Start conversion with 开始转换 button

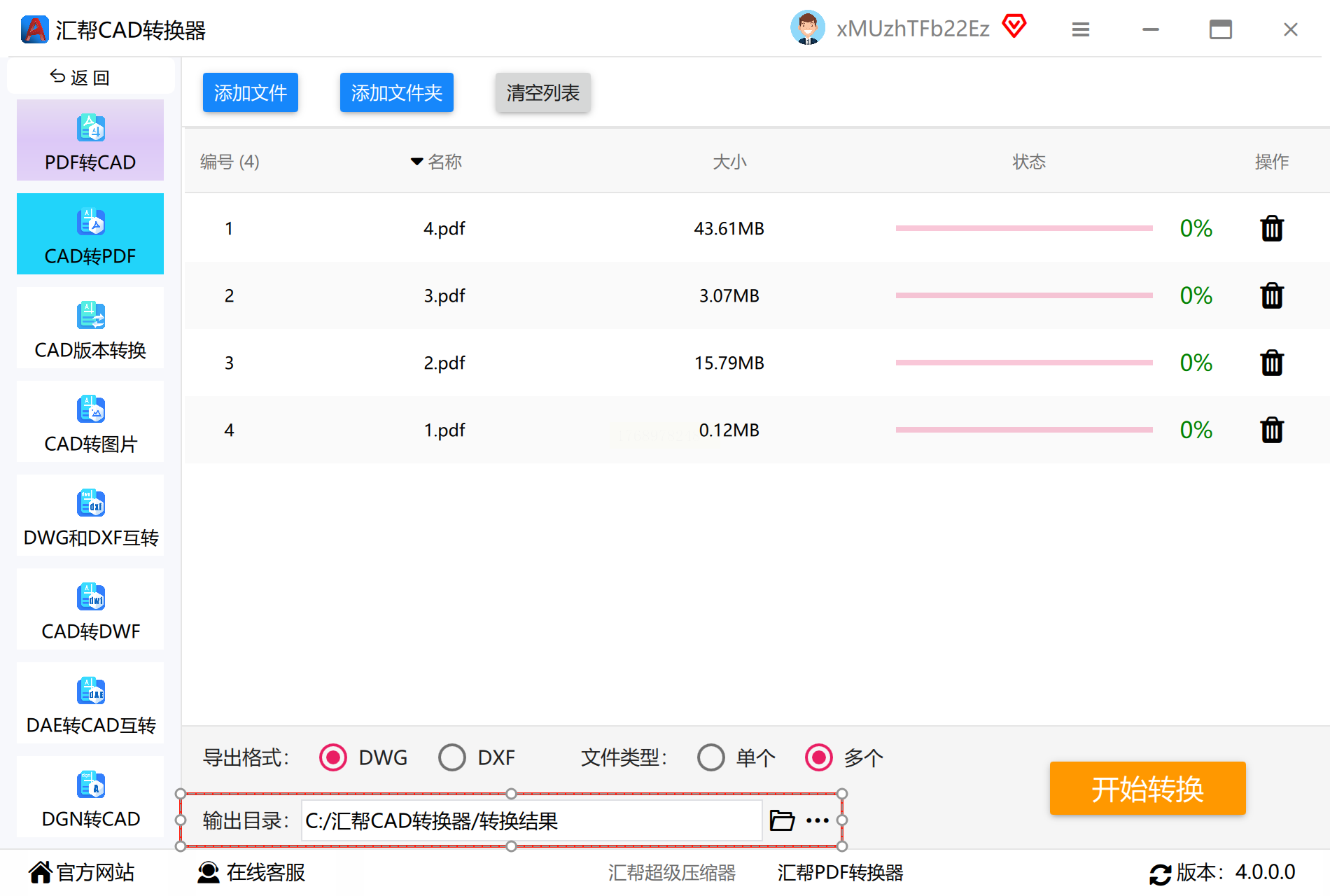coord(1148,788)
